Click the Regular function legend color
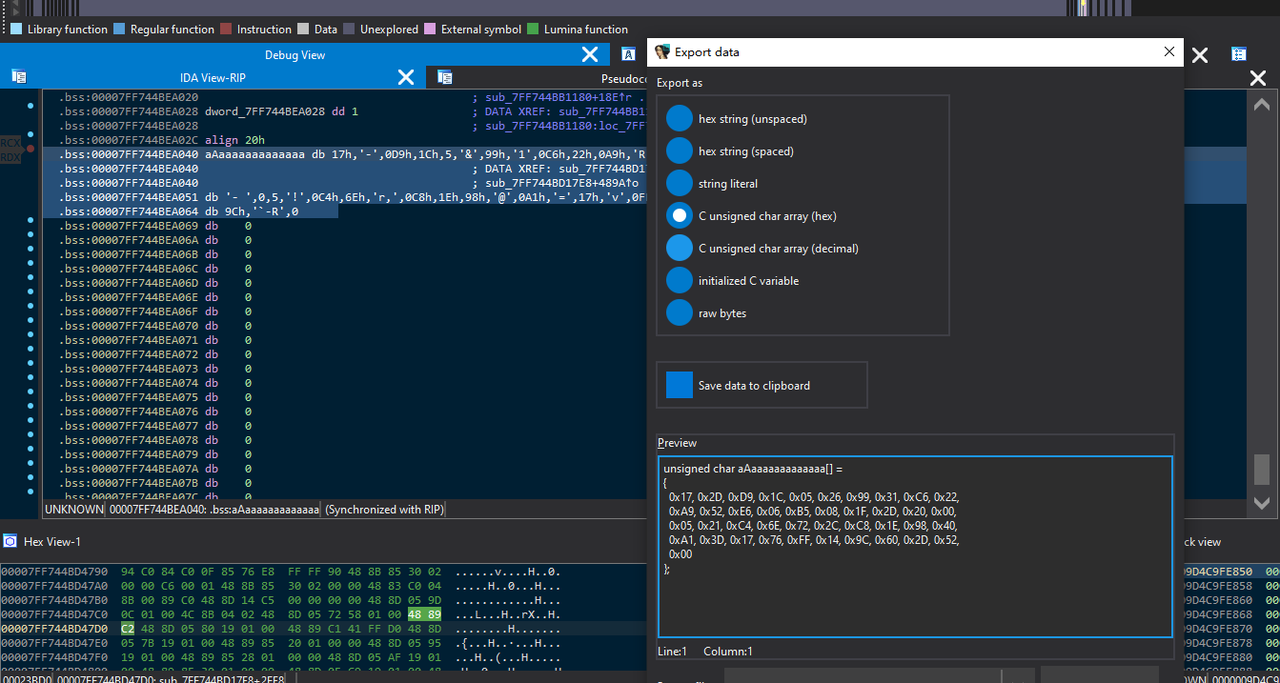Image resolution: width=1280 pixels, height=683 pixels. 120,30
